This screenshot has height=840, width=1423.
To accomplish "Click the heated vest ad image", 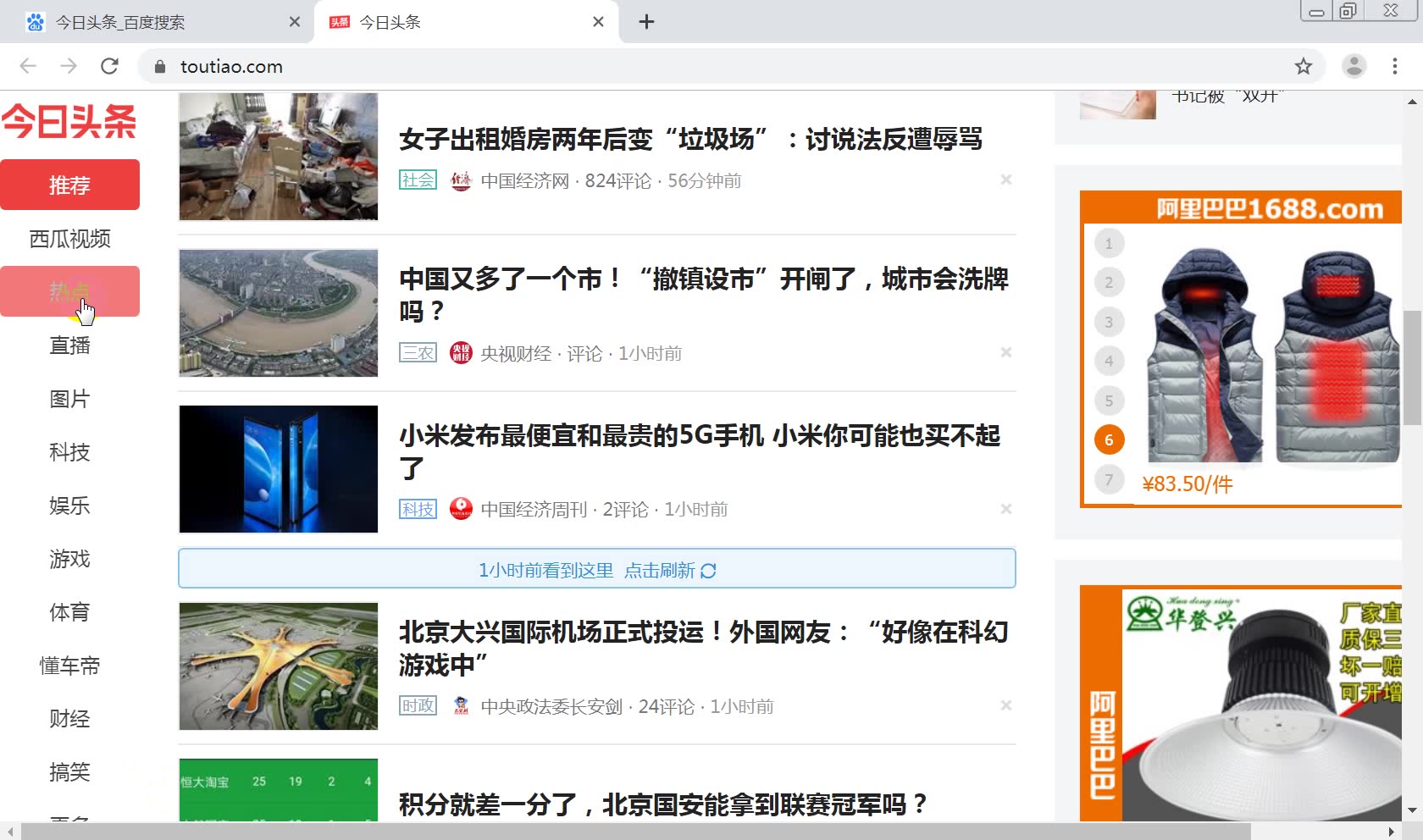I will (1271, 356).
